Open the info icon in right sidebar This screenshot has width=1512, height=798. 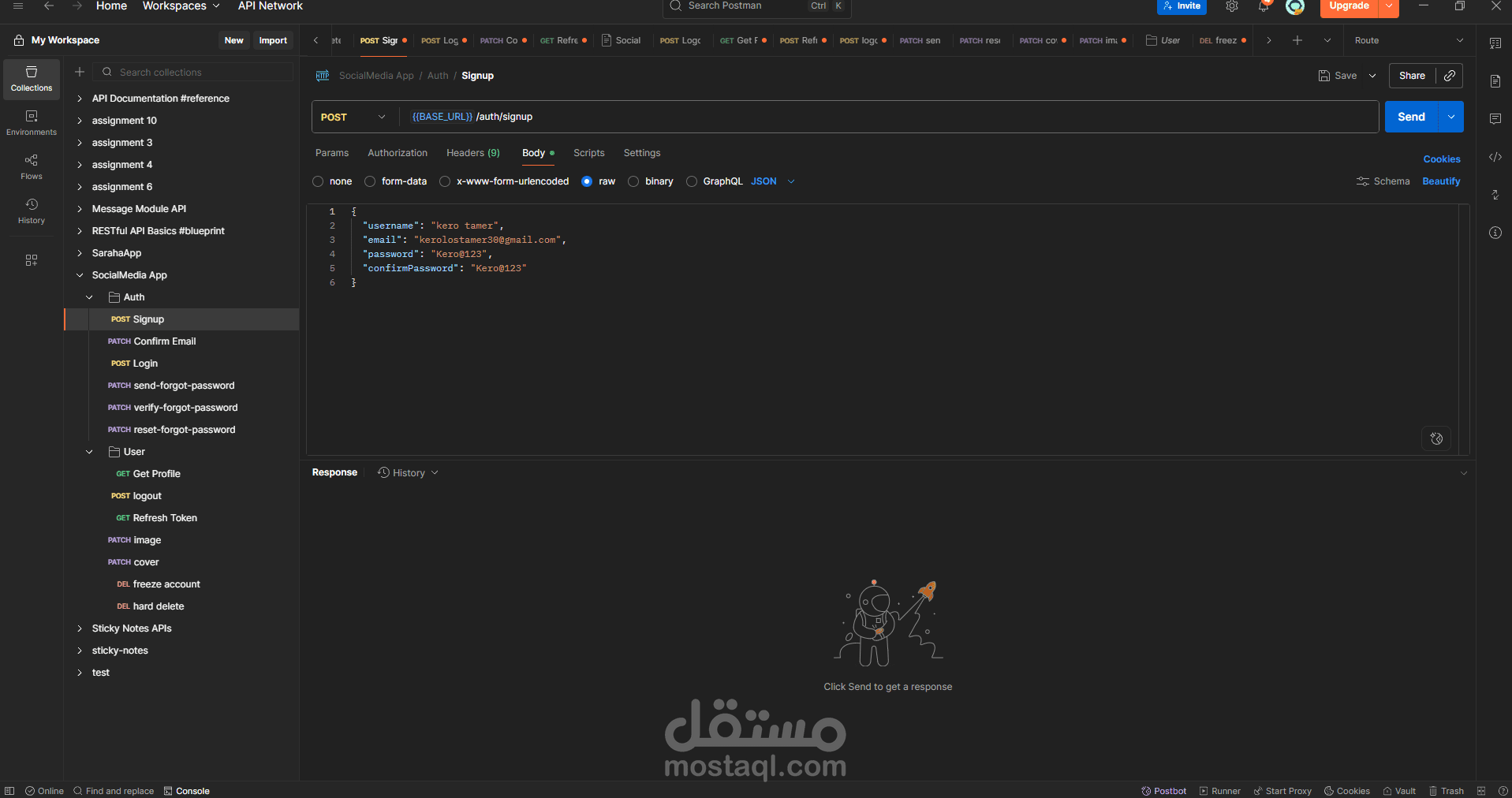1495,233
